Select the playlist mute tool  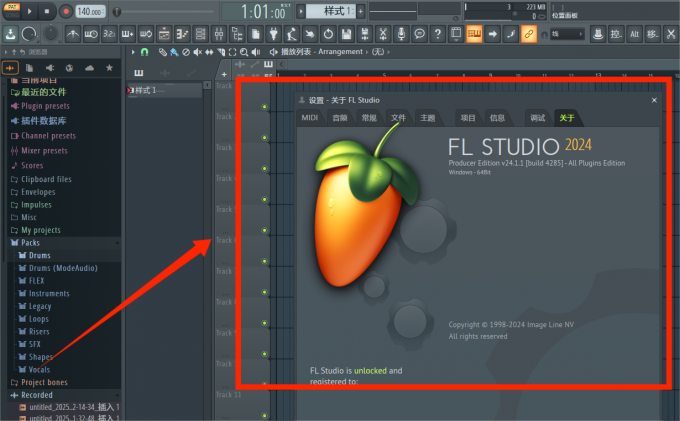pyautogui.click(x=197, y=52)
